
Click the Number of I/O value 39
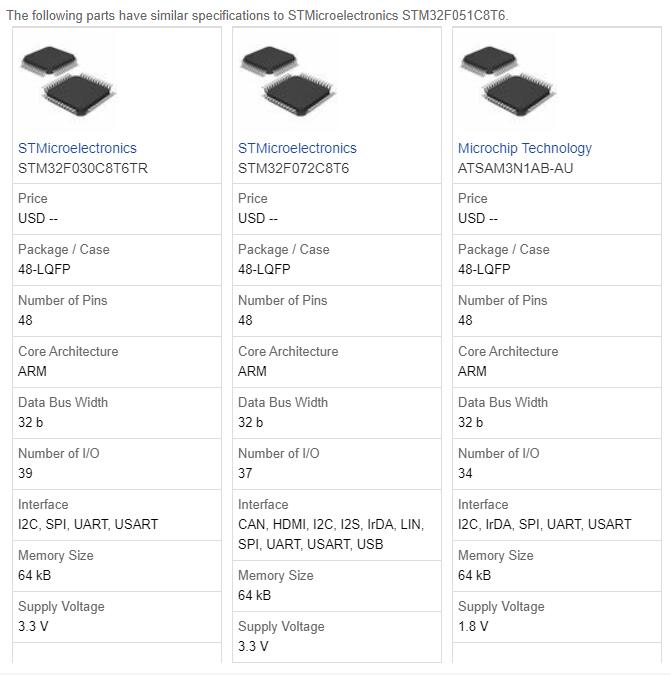coord(26,473)
